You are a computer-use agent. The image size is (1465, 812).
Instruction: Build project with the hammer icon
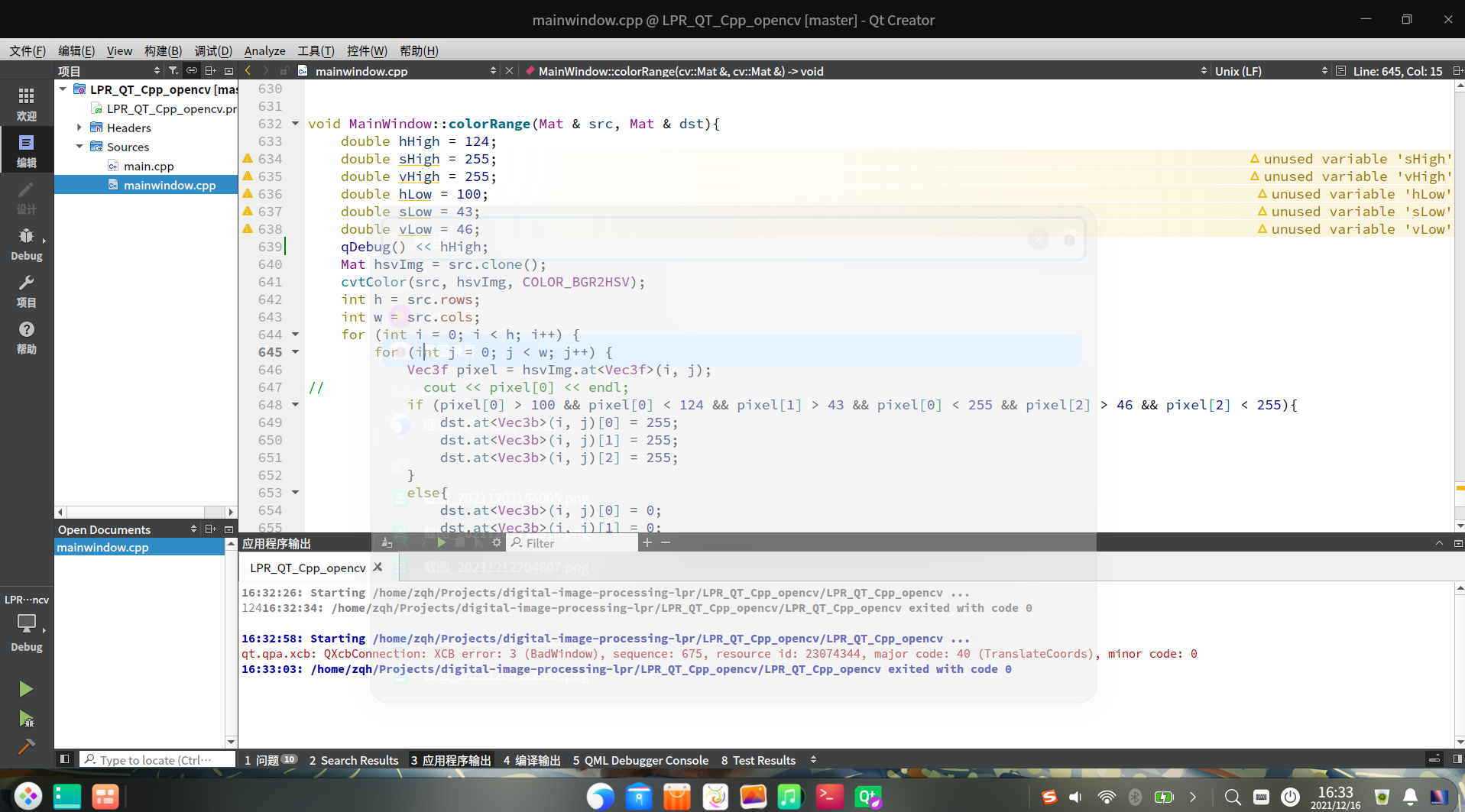tap(26, 746)
